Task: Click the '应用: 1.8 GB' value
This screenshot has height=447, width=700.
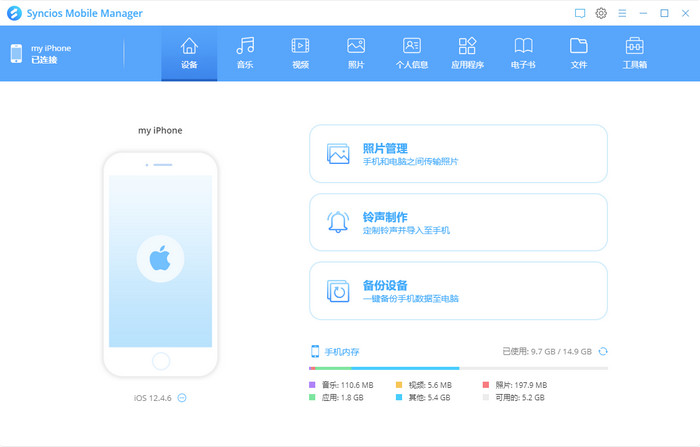Action: [x=343, y=397]
